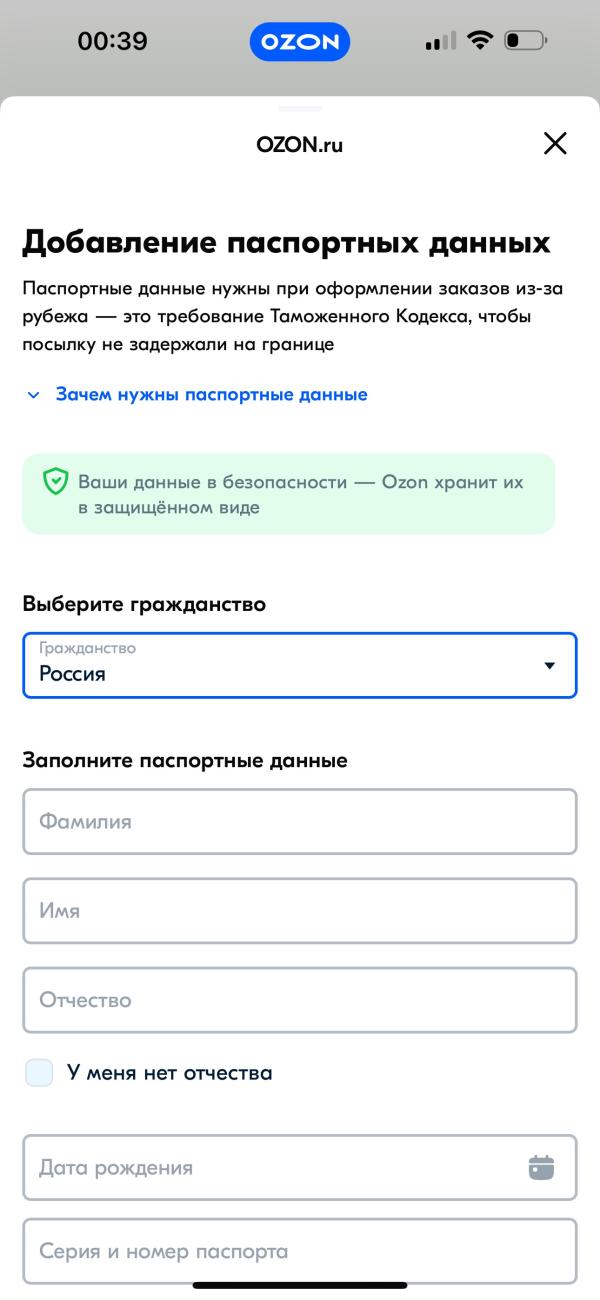
Task: Tap the "Ваши данные в безопасности" banner
Action: [300, 494]
